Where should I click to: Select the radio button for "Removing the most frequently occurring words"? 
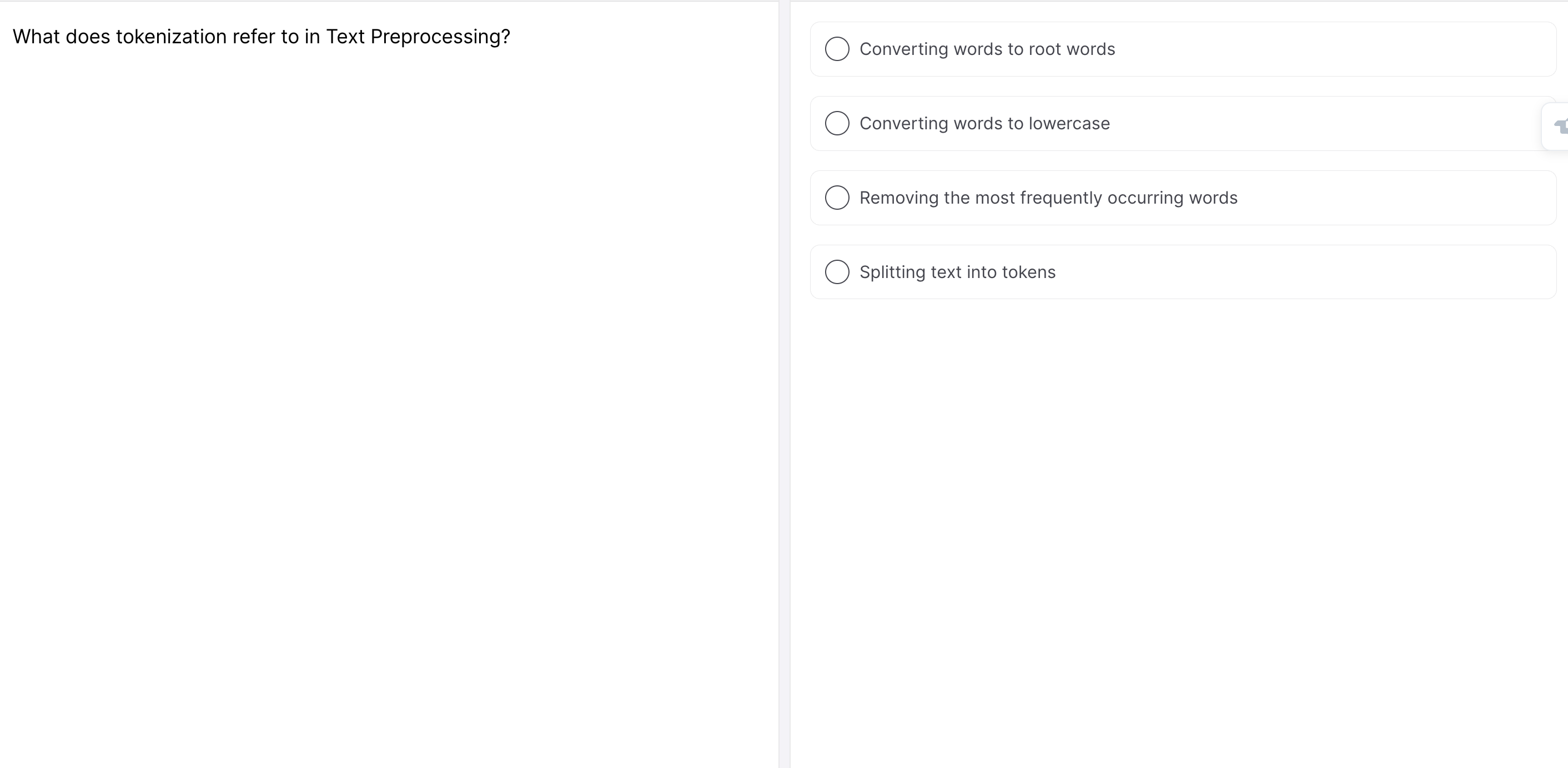(837, 198)
